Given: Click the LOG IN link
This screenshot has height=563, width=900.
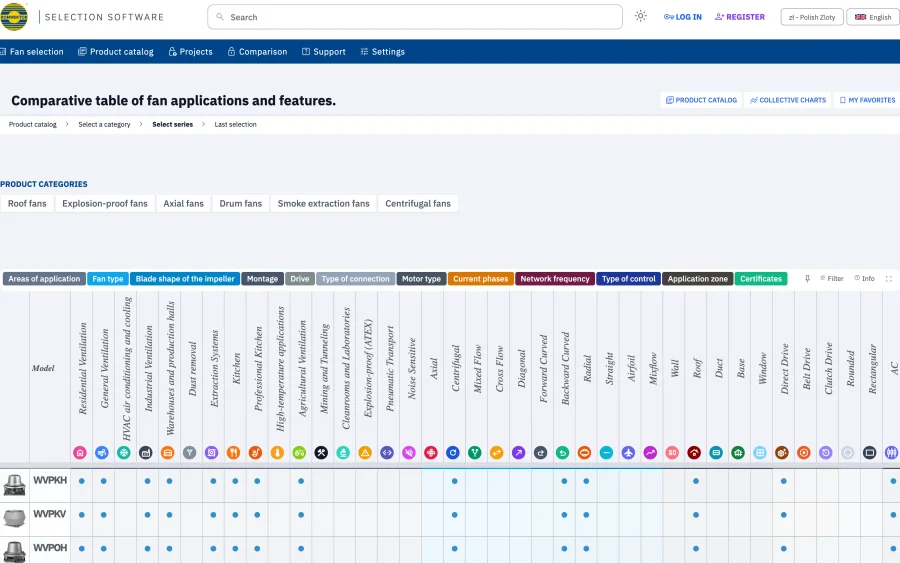Looking at the screenshot, I should coord(682,17).
